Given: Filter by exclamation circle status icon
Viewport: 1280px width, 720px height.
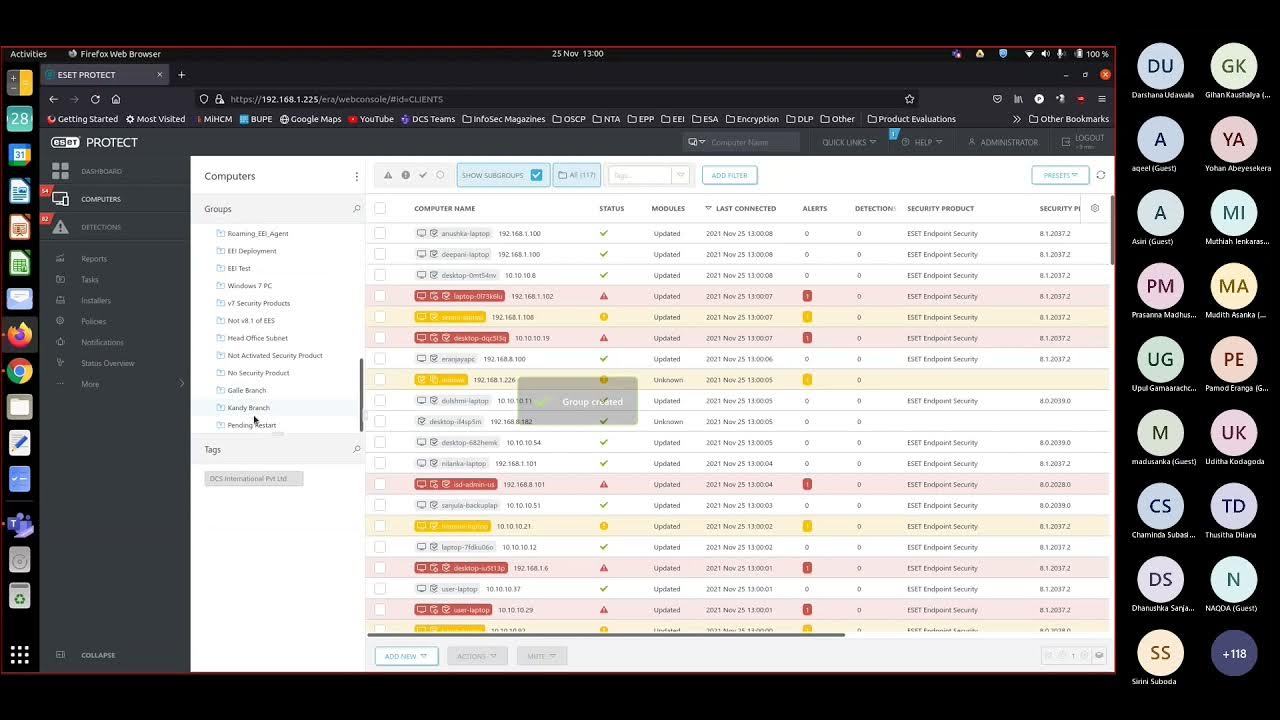Looking at the screenshot, I should coord(405,175).
